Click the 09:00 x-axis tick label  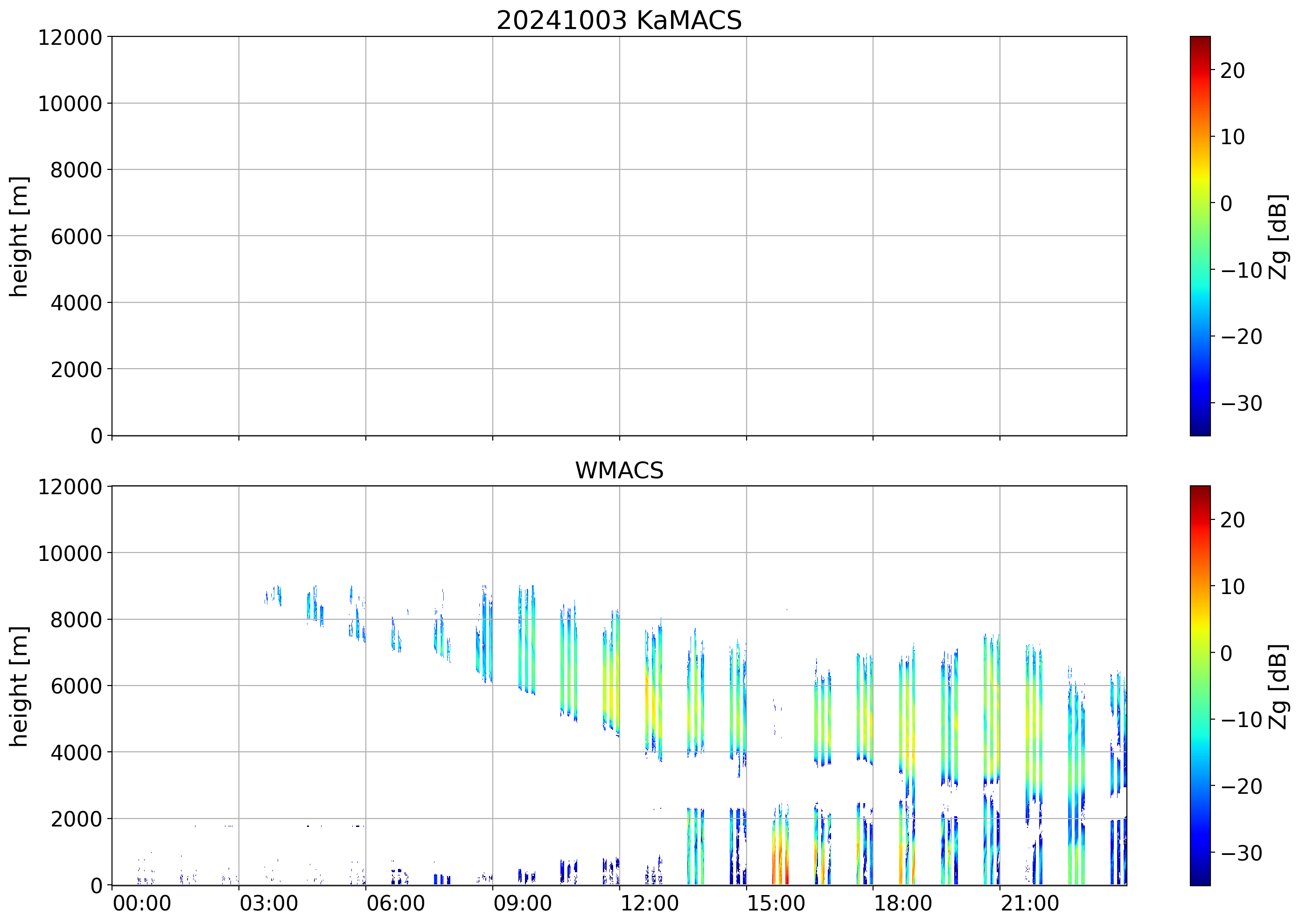tap(522, 903)
